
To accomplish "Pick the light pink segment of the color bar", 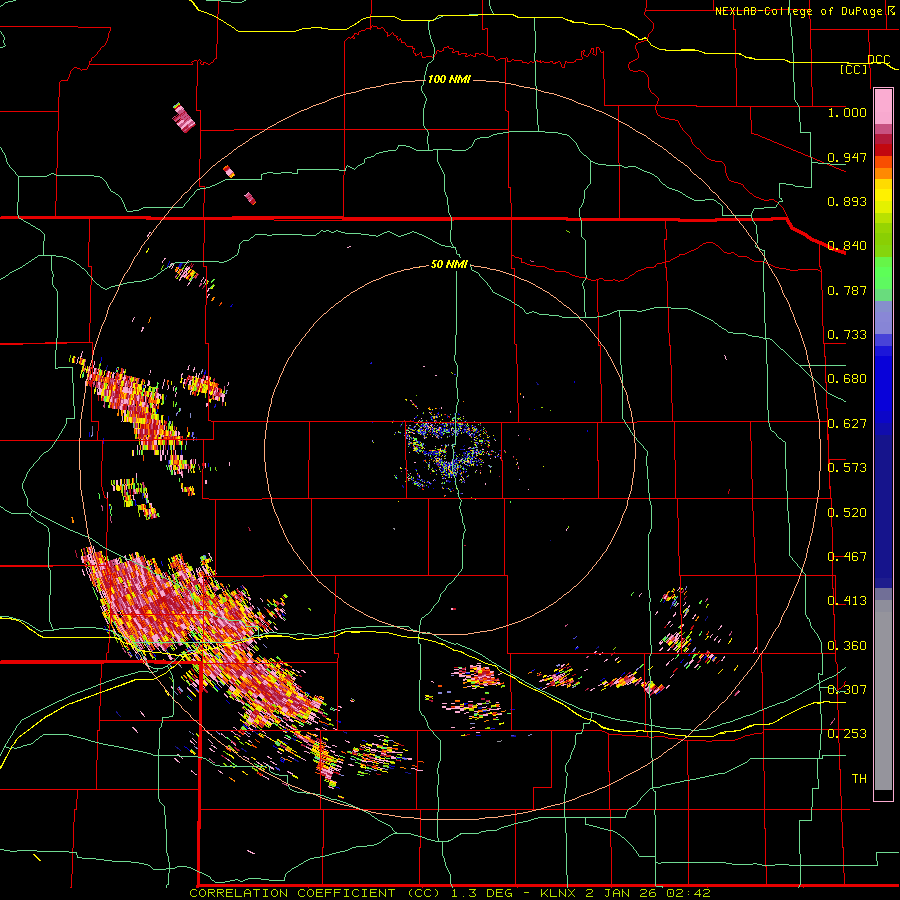I will coord(883,107).
